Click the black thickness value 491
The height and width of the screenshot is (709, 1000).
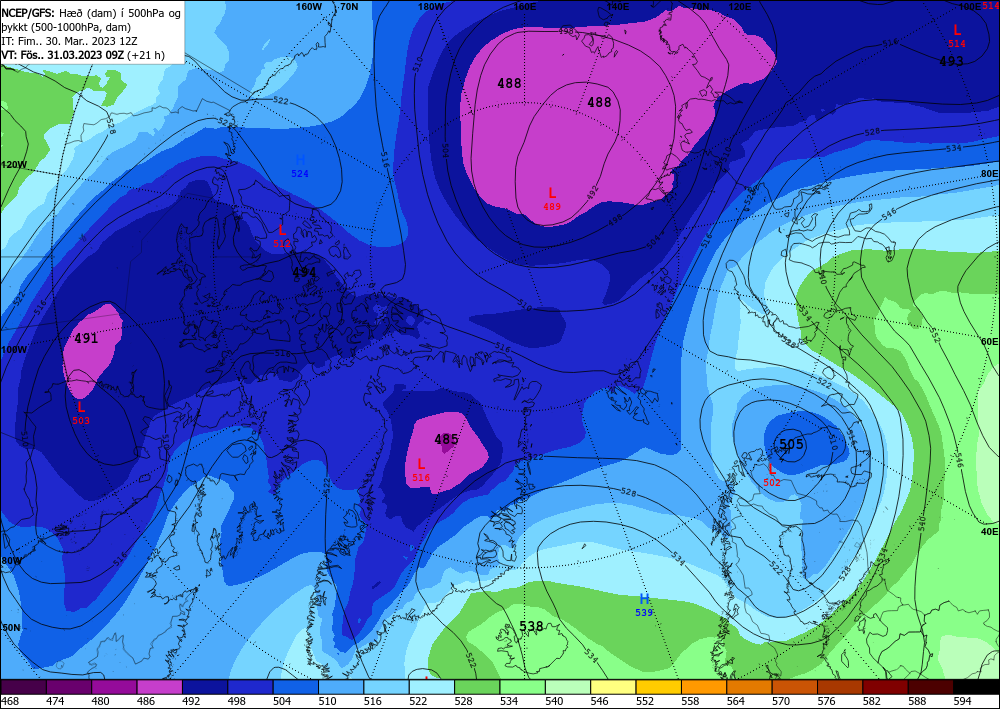click(86, 339)
